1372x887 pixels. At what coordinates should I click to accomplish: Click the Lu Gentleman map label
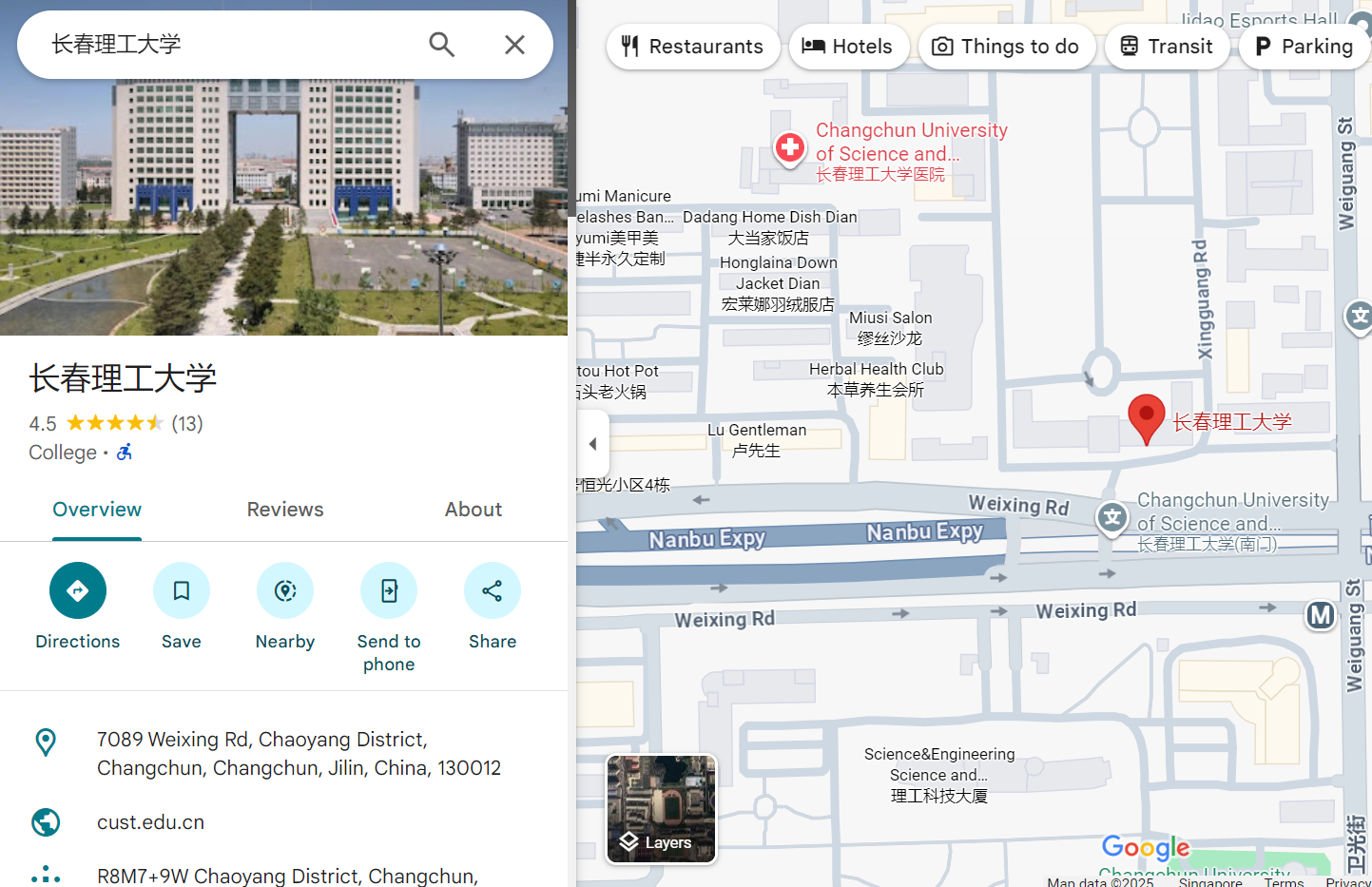[x=757, y=440]
